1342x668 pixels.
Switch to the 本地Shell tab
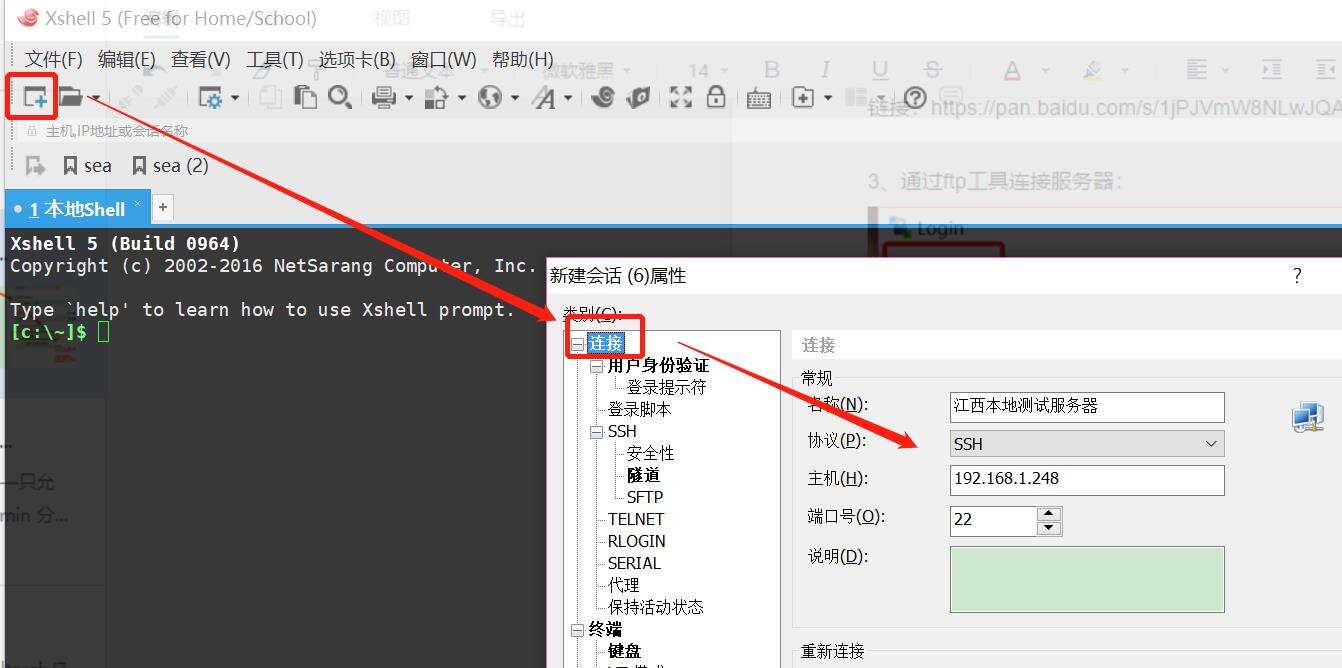(77, 209)
